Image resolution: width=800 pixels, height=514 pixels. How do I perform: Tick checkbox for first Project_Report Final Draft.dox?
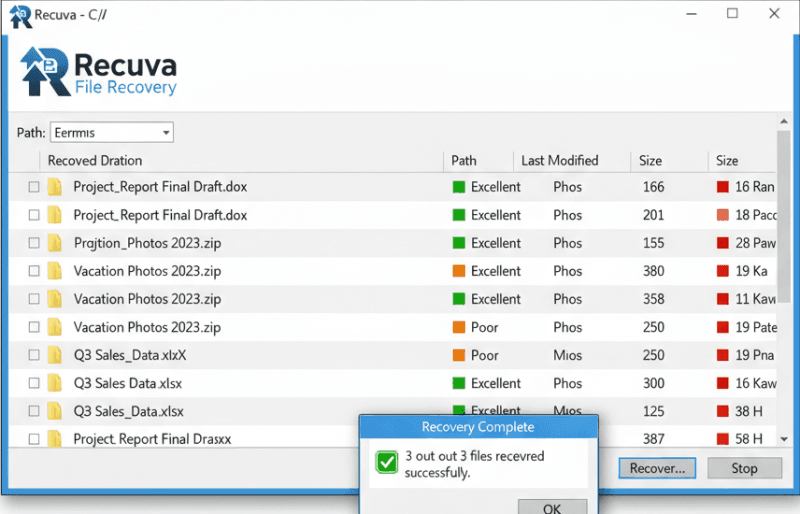(34, 187)
